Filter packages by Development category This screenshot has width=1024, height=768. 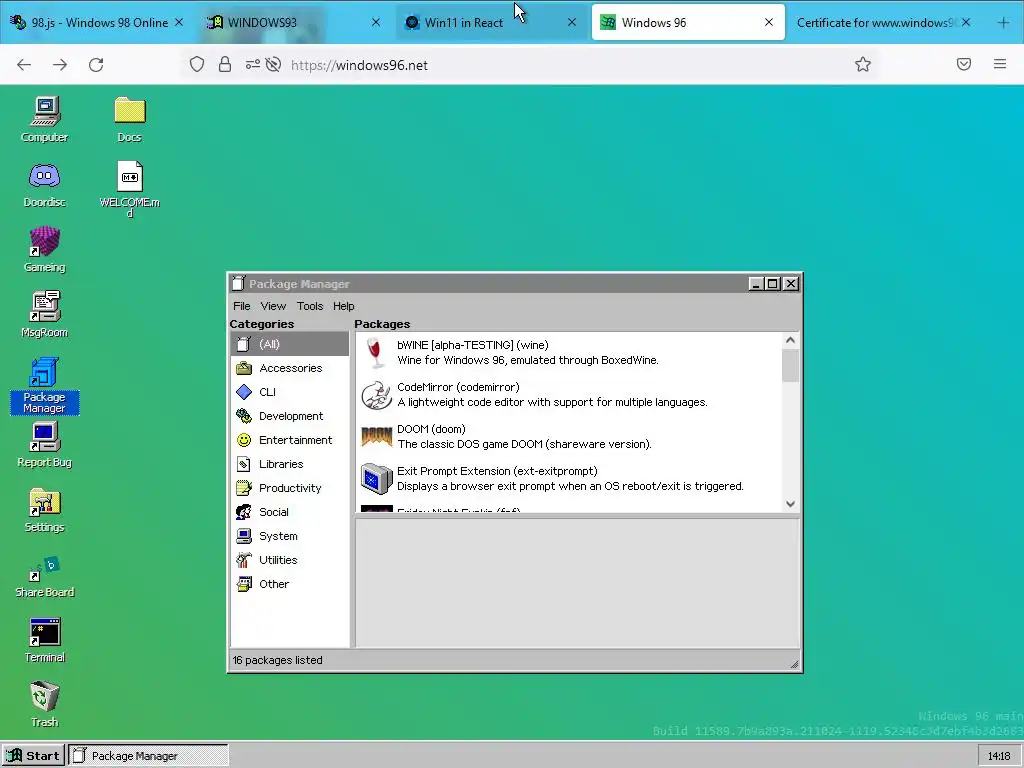[x=290, y=416]
